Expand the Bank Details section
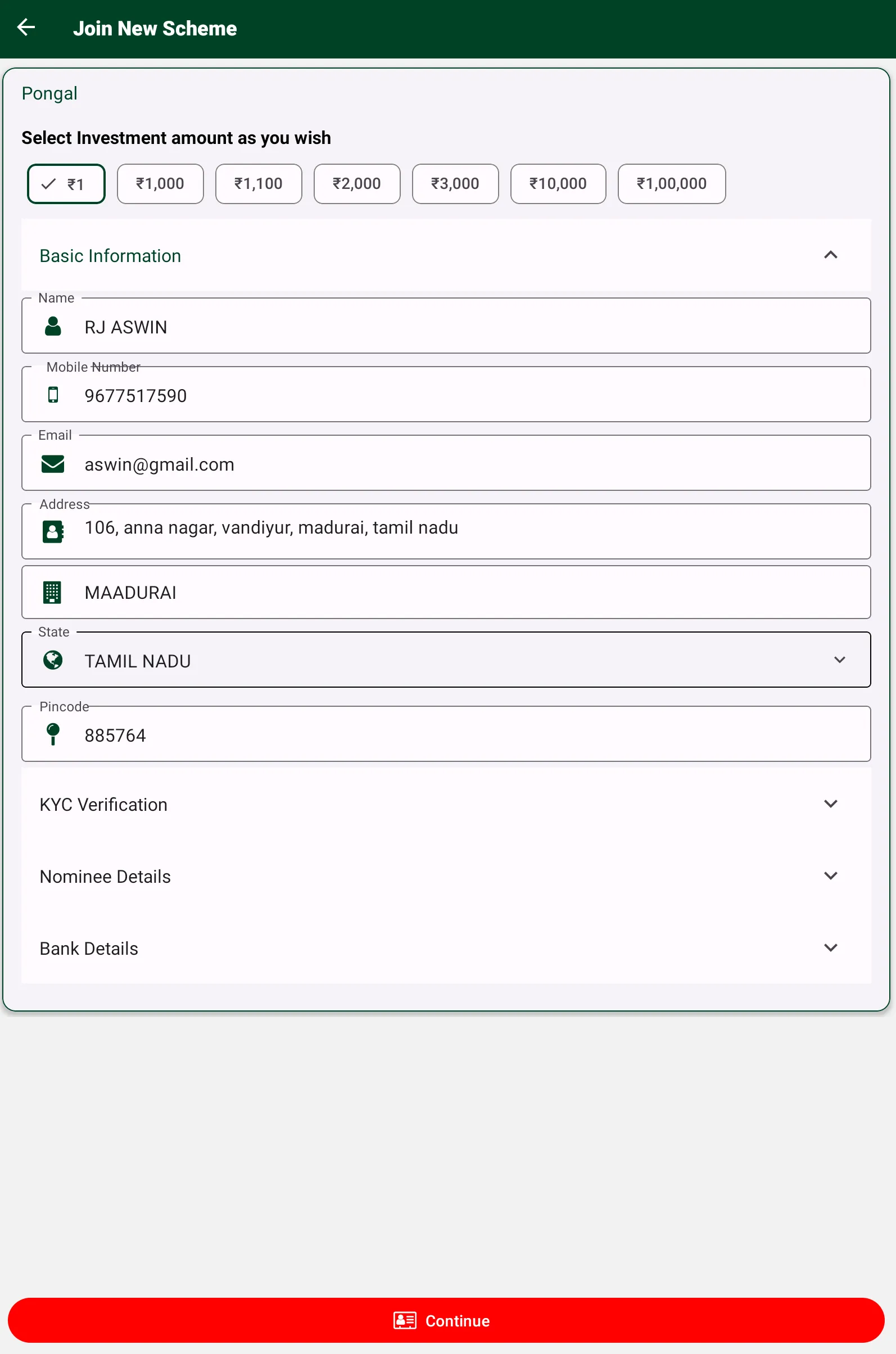Screen dimensions: 896x1354 coord(446,948)
